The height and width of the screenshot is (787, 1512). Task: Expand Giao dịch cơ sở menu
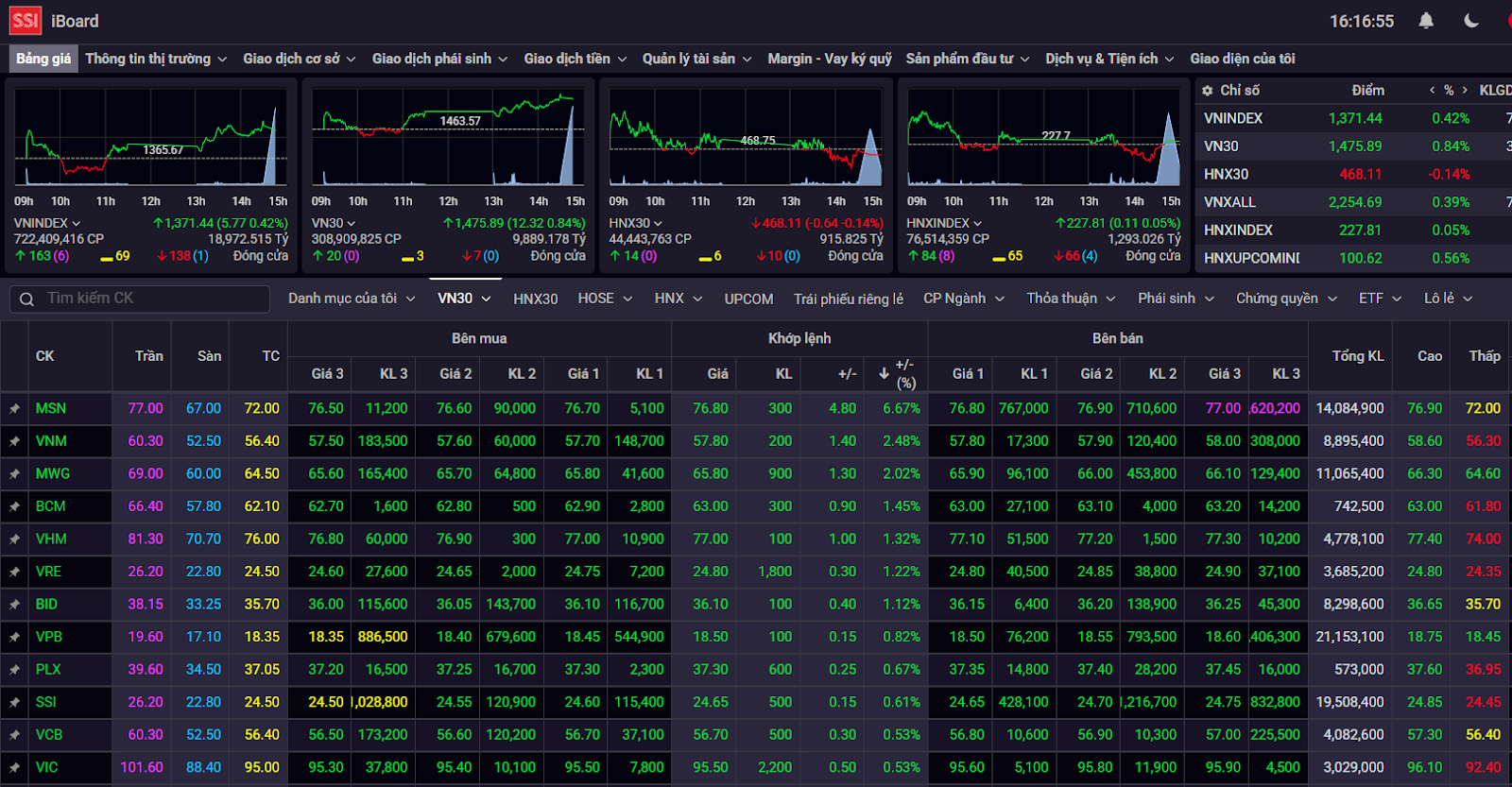click(x=300, y=59)
